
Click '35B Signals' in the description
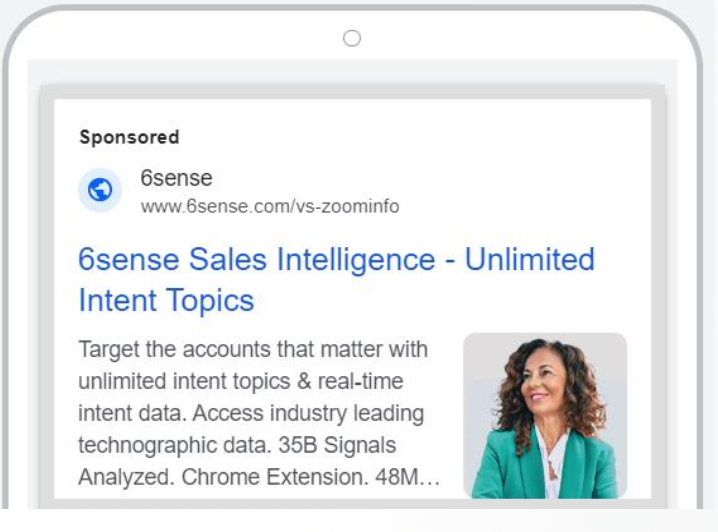(x=337, y=445)
